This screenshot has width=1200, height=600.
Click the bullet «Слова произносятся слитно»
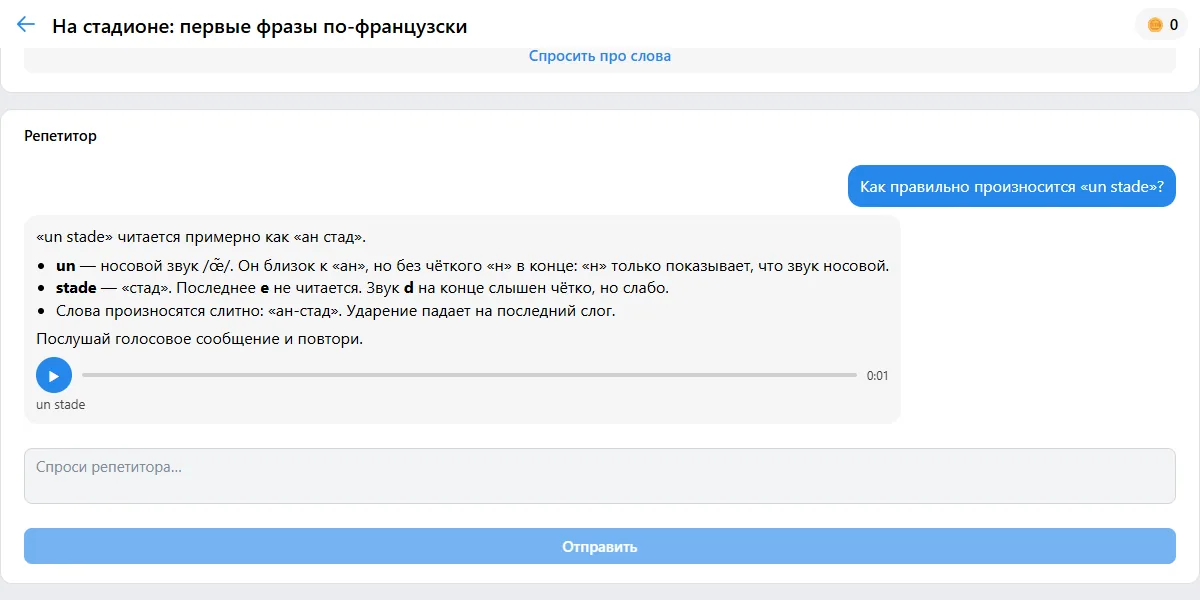click(x=336, y=310)
